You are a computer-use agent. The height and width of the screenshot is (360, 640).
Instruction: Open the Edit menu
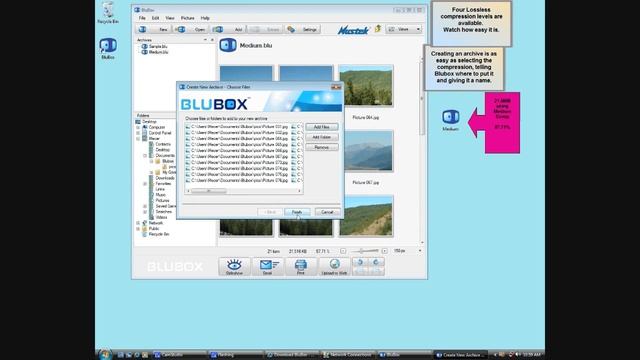pos(156,18)
